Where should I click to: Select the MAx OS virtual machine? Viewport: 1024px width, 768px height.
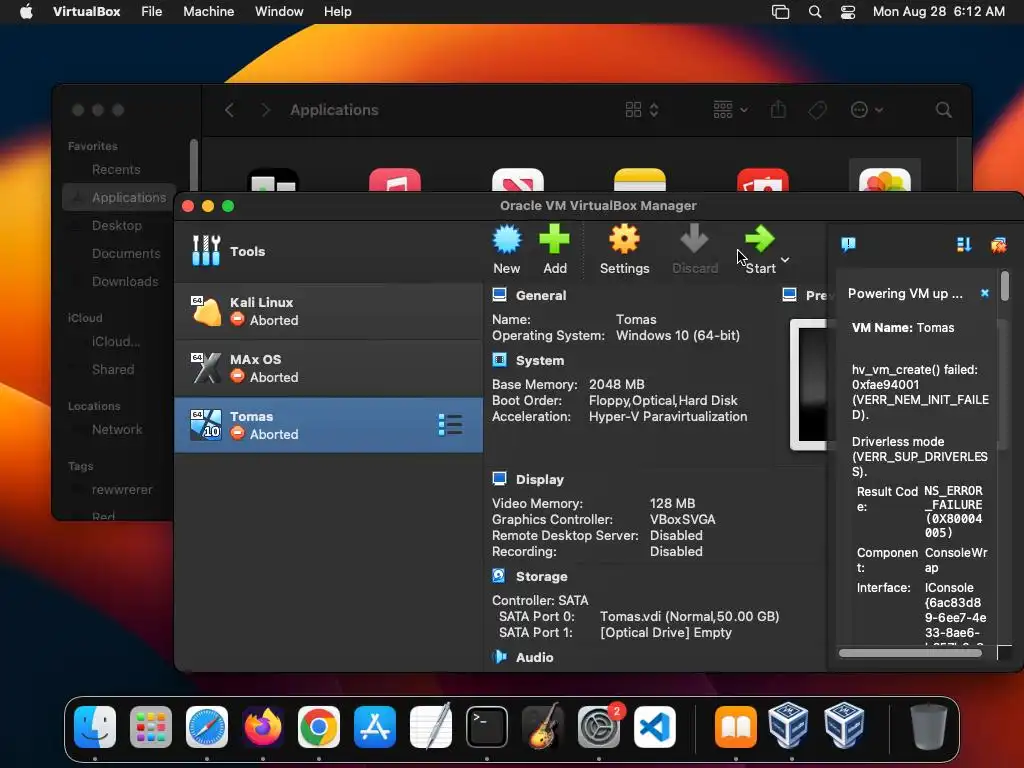point(328,368)
